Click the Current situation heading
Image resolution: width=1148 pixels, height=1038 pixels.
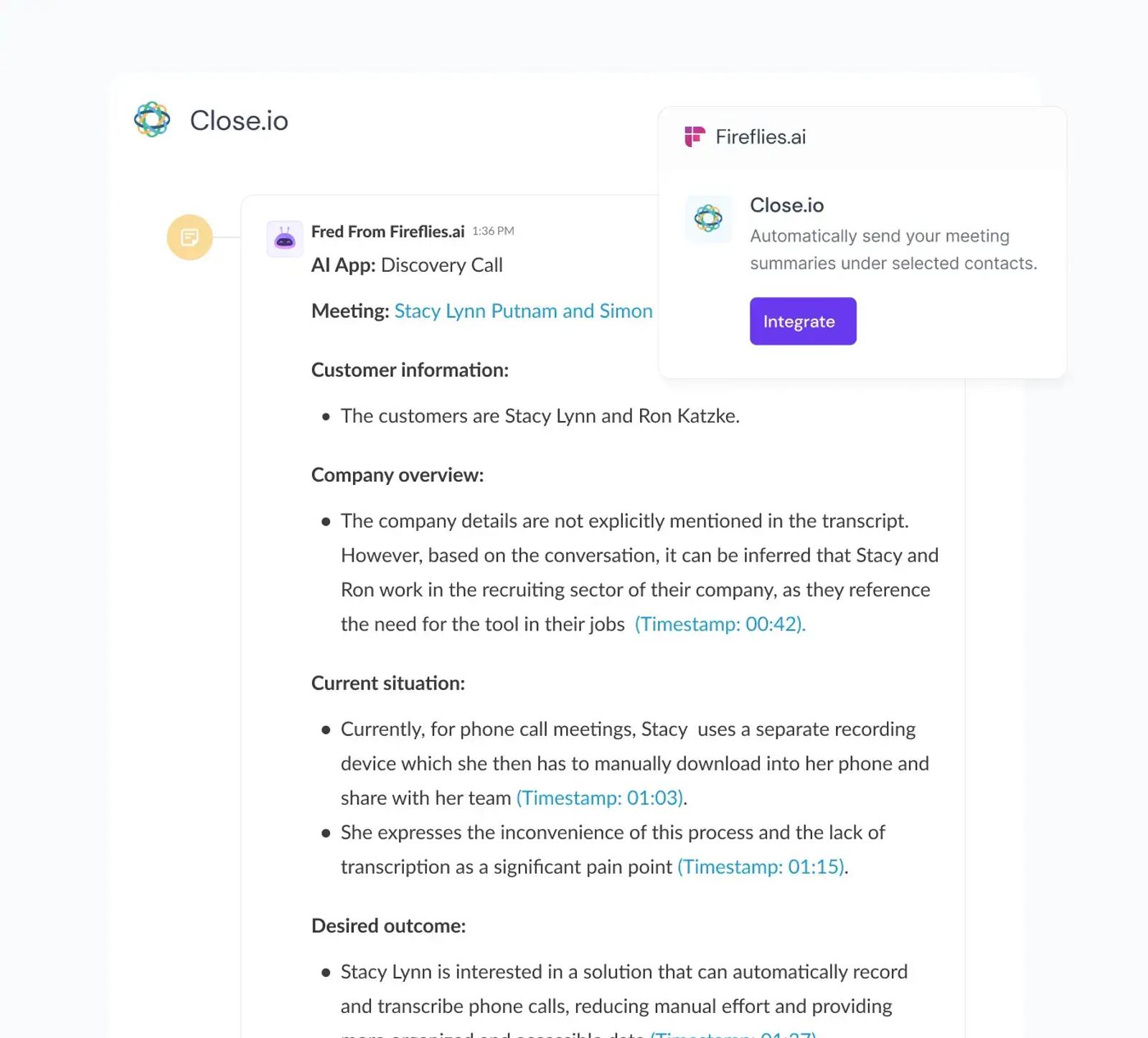click(x=388, y=683)
